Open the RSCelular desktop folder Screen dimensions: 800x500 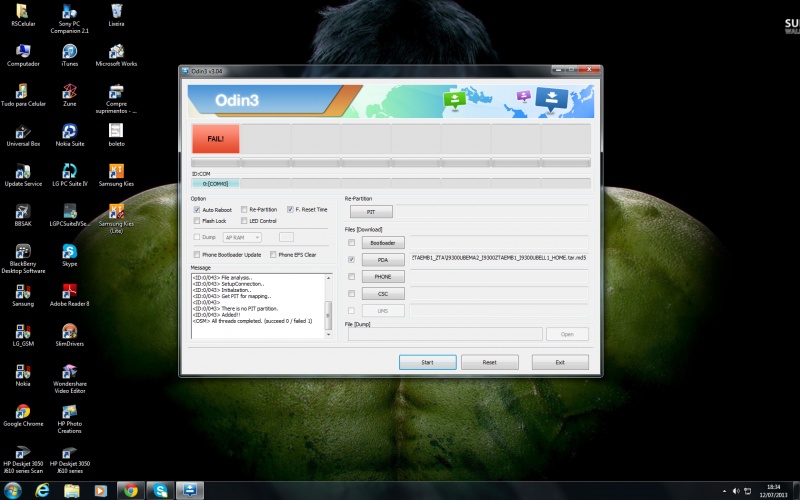point(22,15)
